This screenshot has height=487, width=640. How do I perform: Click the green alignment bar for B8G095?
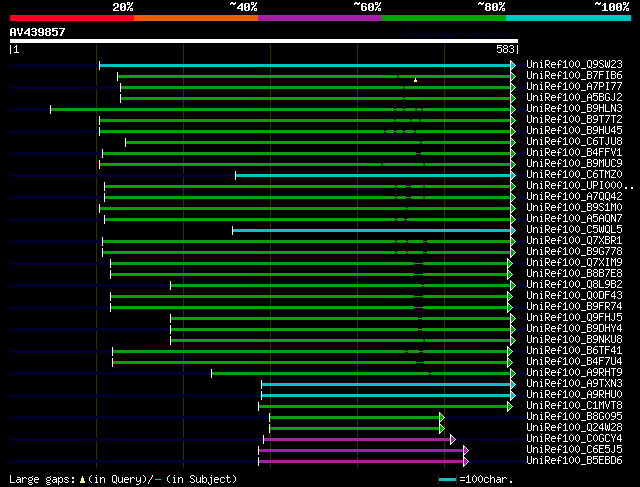[354, 418]
